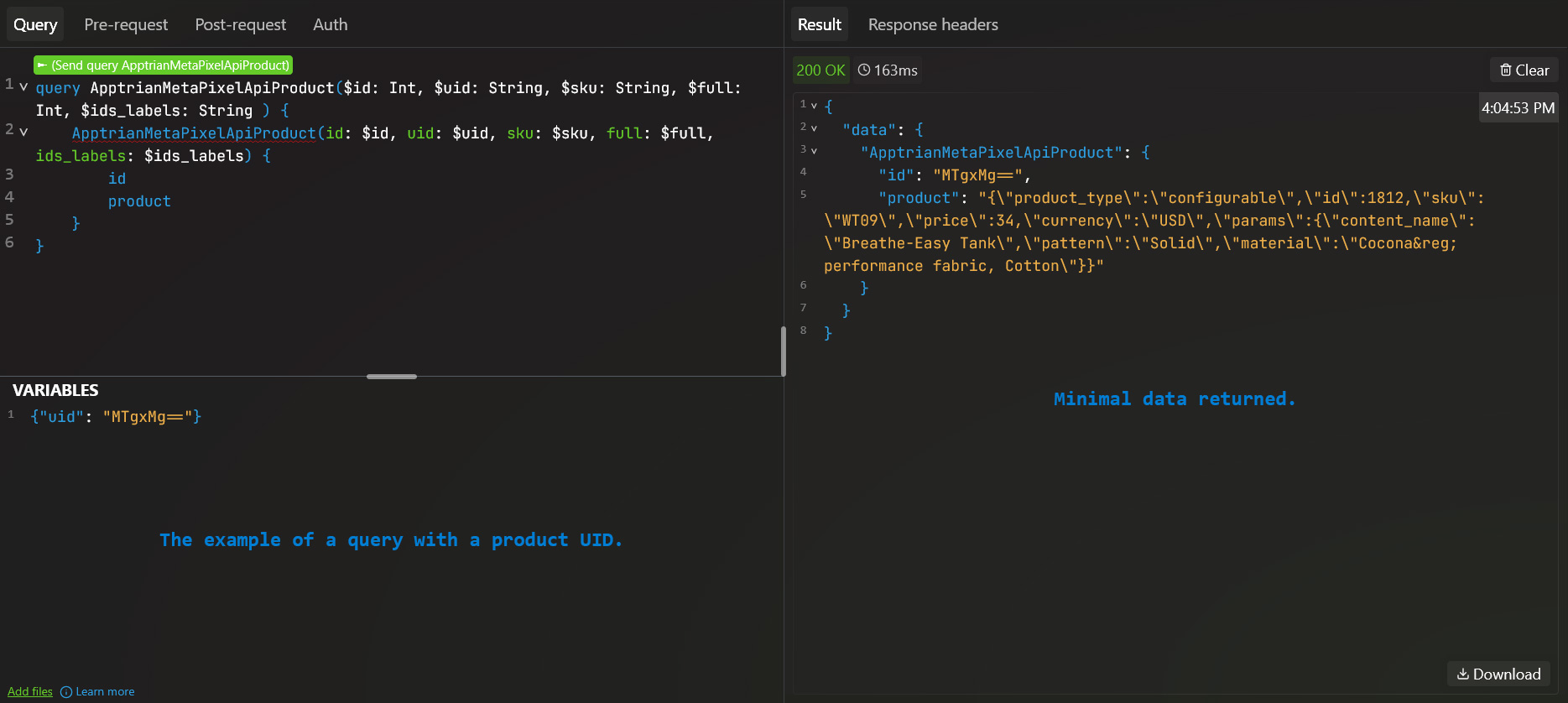Click the VARIABLES heading
The image size is (1568, 703).
coord(55,390)
